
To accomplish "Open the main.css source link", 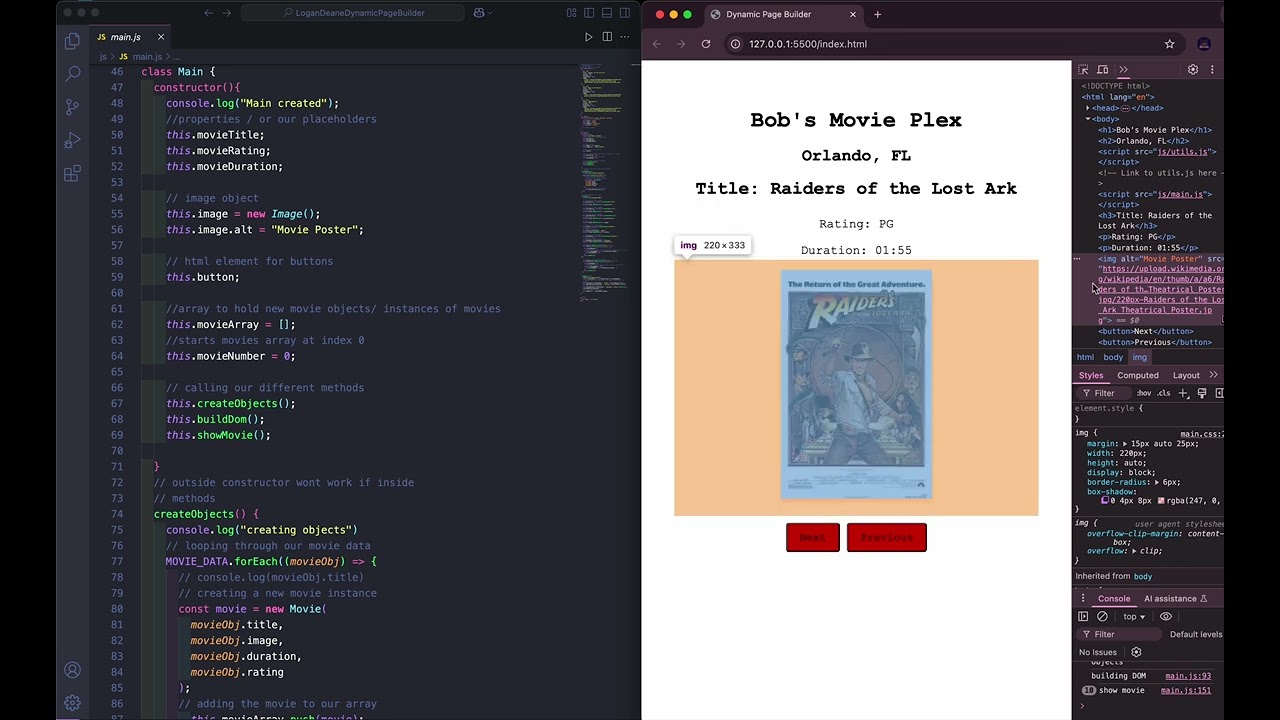I will pyautogui.click(x=1201, y=434).
